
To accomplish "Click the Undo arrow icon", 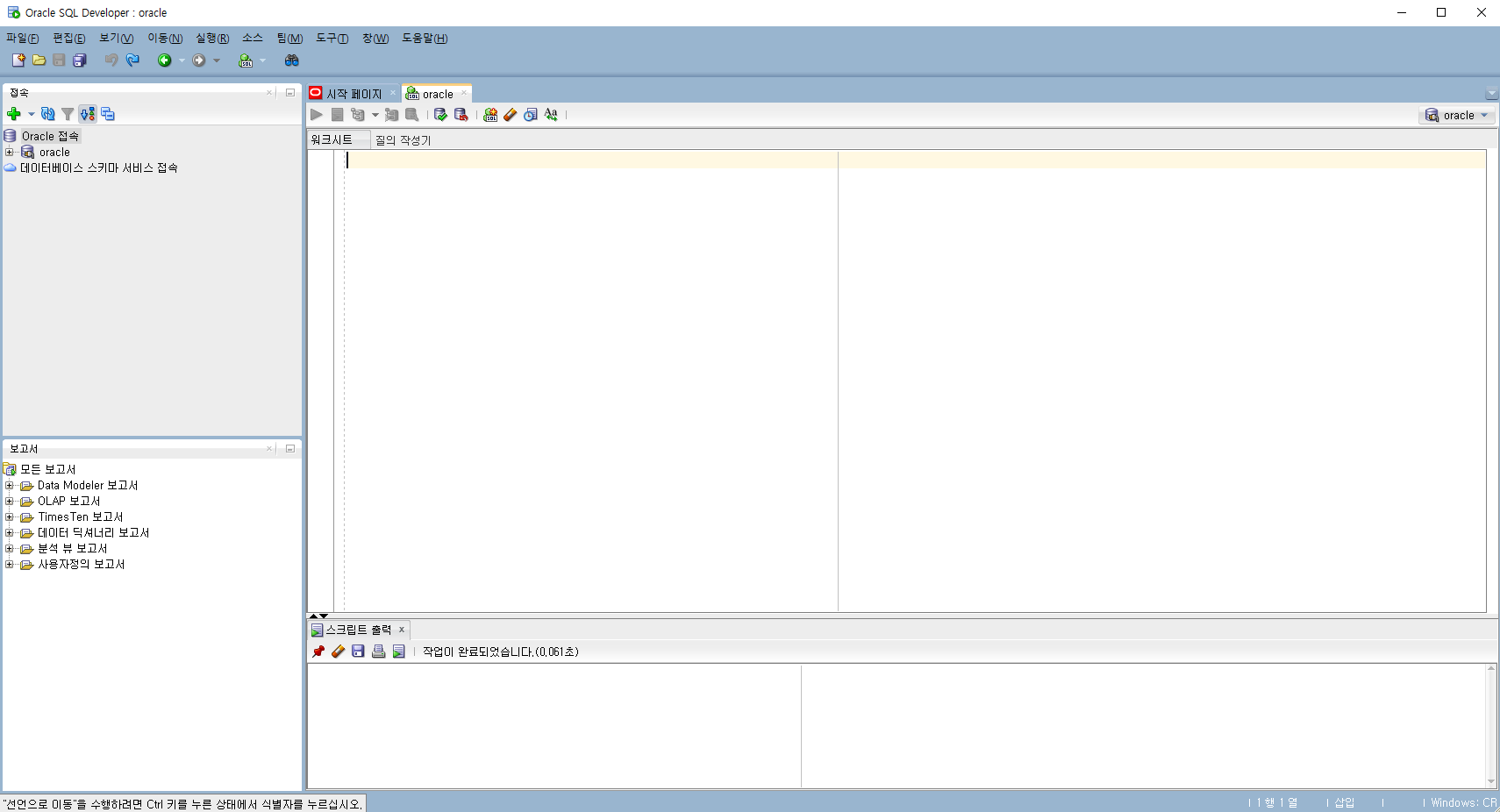I will pos(111,61).
